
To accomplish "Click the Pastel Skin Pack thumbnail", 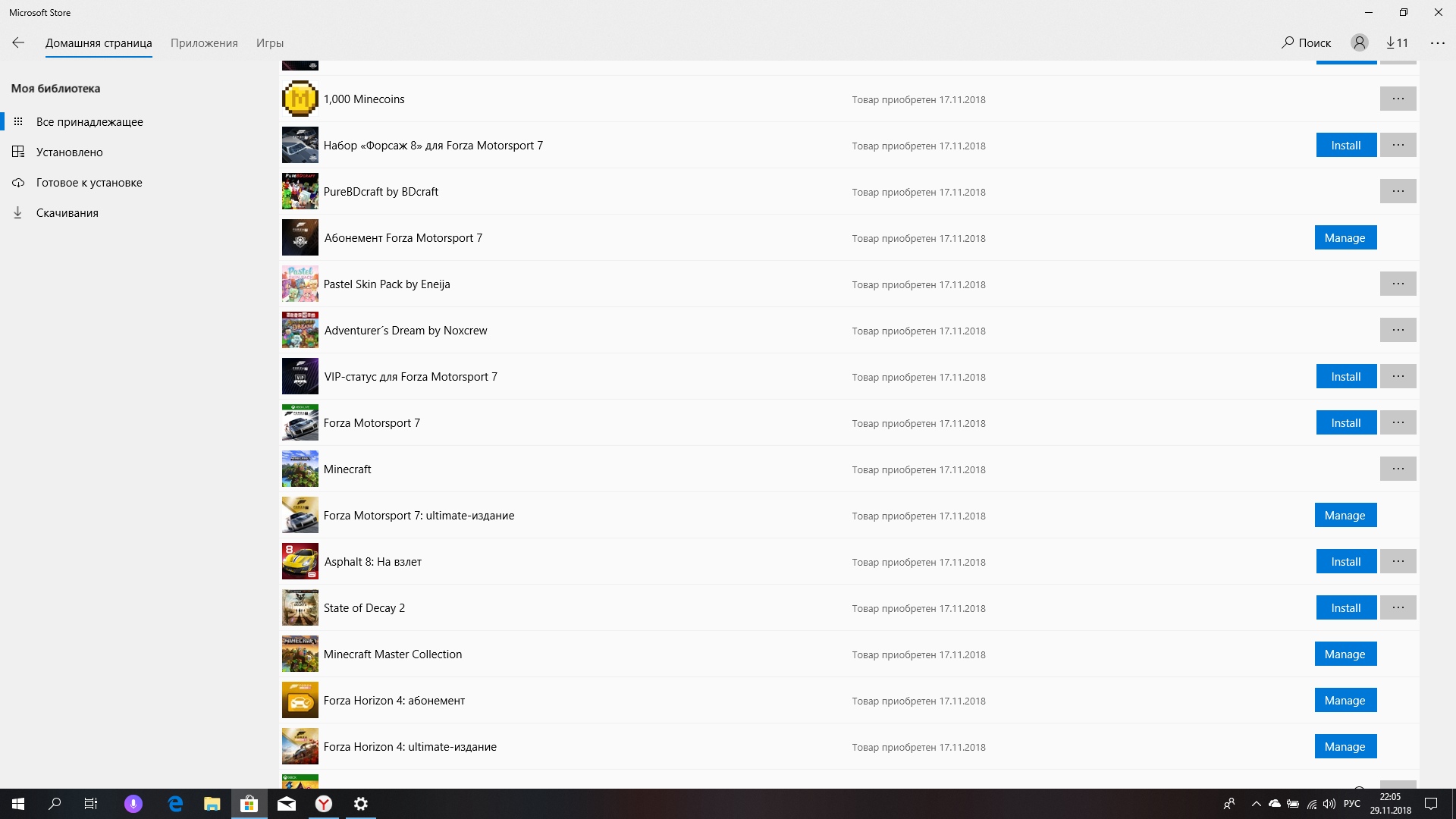I will pyautogui.click(x=300, y=284).
